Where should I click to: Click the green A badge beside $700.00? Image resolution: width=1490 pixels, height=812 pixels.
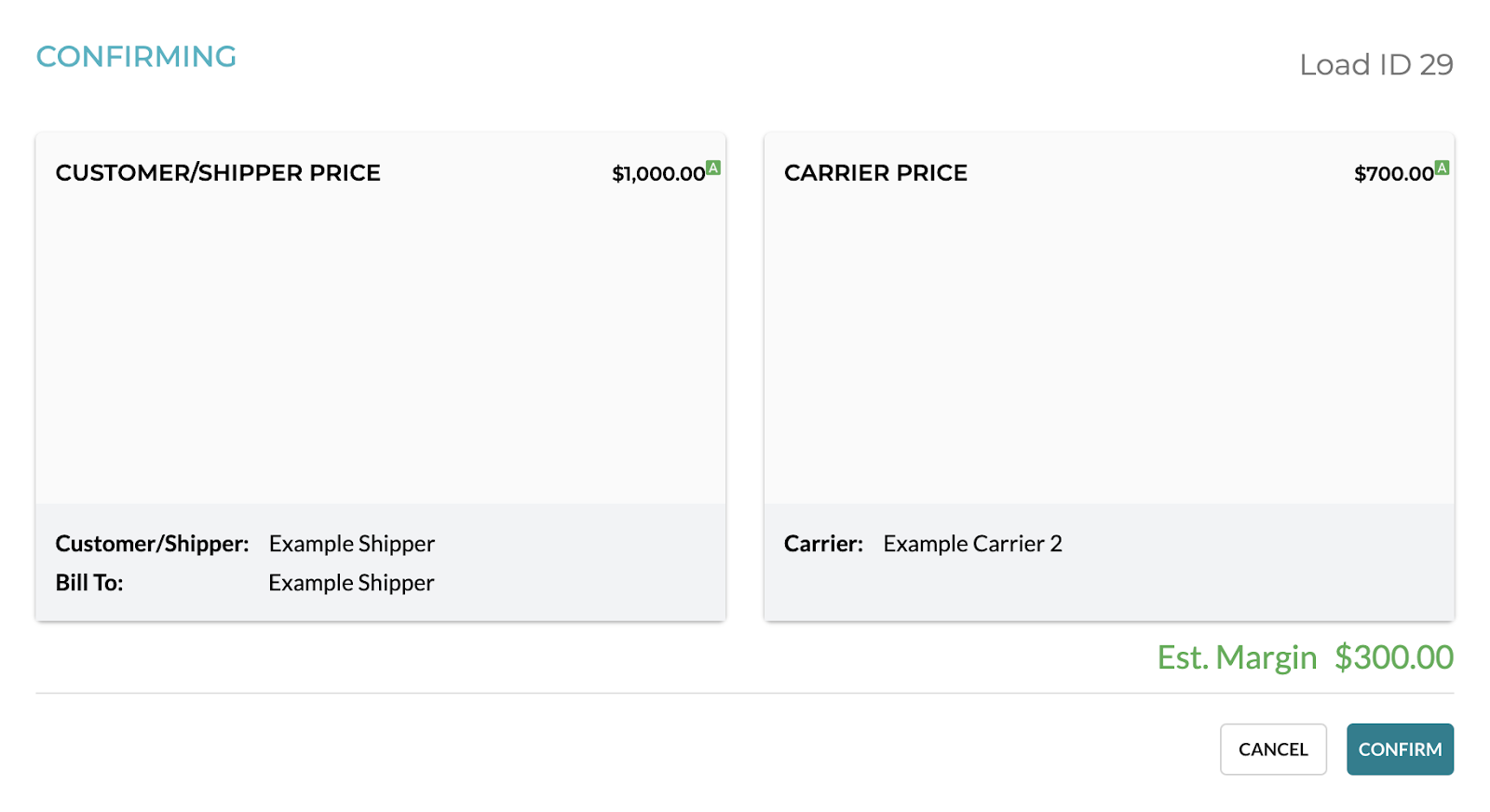[x=1443, y=168]
